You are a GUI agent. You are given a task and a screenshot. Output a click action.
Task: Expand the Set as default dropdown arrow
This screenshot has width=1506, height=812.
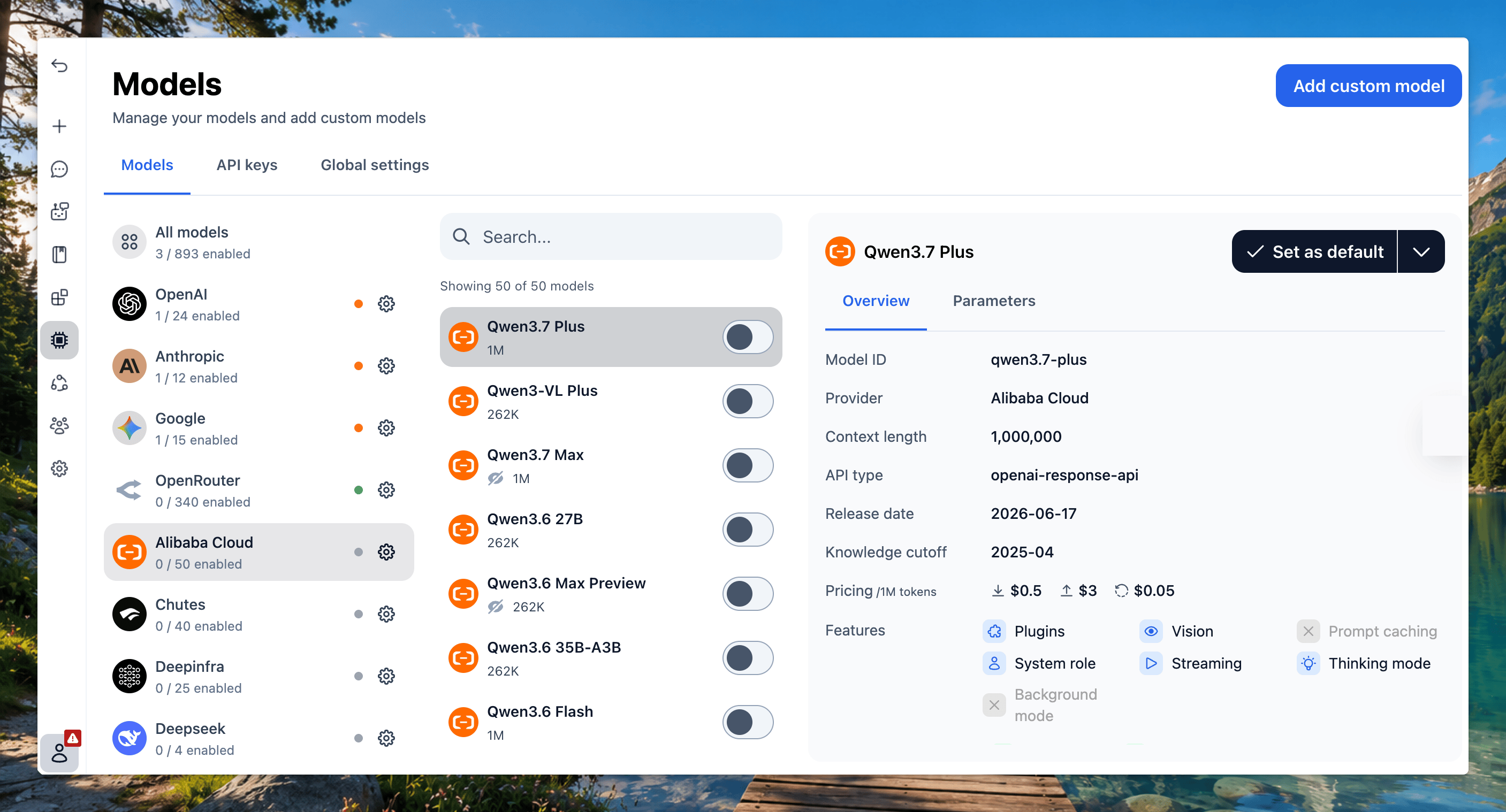click(x=1421, y=252)
